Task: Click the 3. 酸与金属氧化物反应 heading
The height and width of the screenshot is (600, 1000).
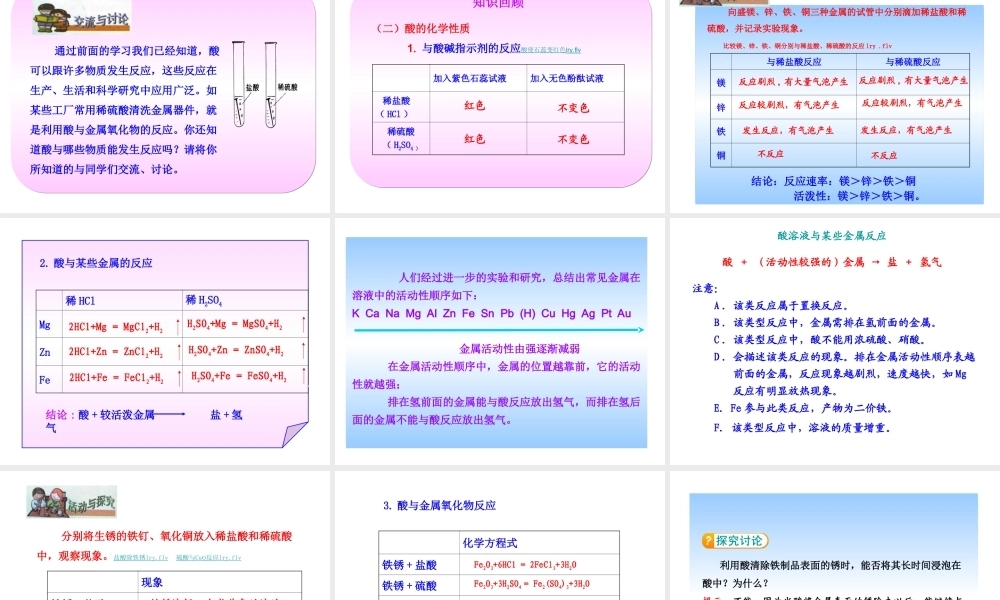Action: (x=439, y=506)
